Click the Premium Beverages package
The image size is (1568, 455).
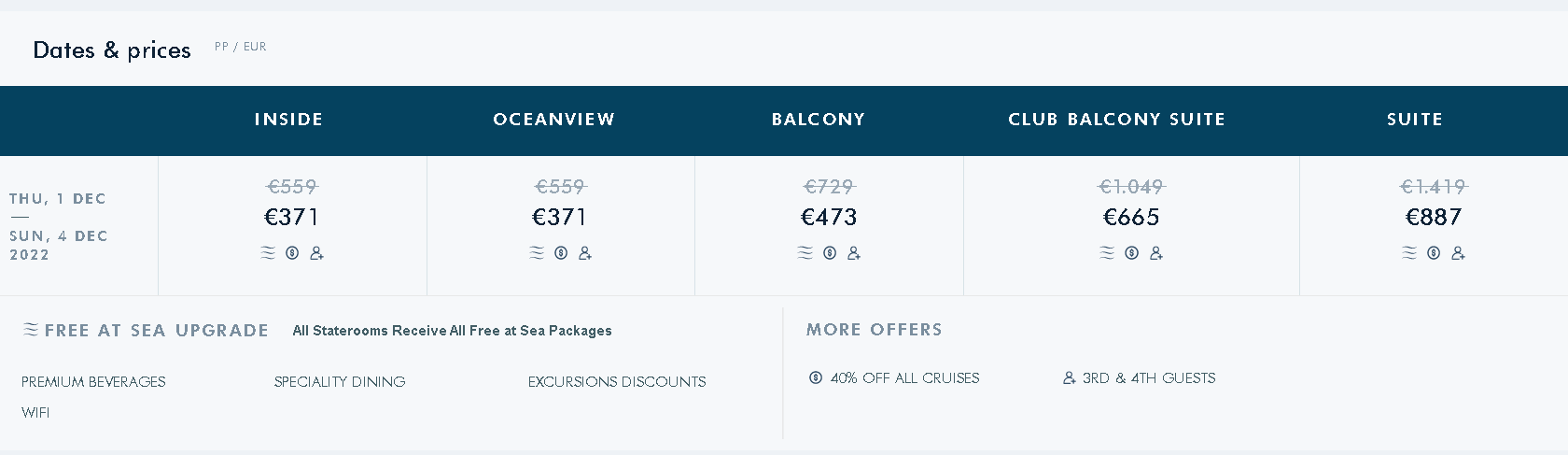tap(93, 382)
